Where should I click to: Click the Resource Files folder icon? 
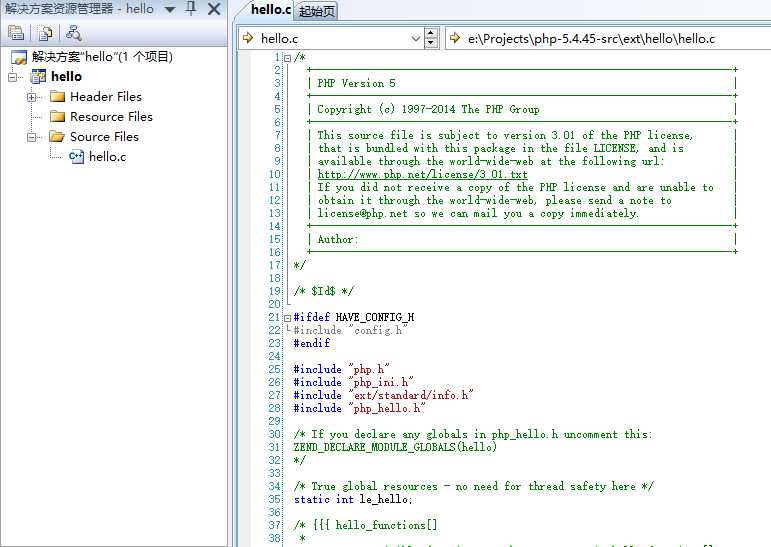tap(58, 117)
